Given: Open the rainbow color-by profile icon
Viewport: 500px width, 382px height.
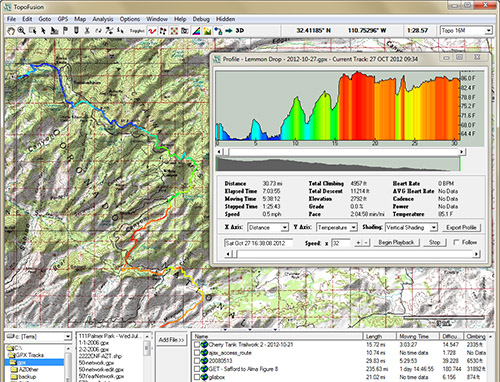Looking at the screenshot, I should click(x=196, y=31).
